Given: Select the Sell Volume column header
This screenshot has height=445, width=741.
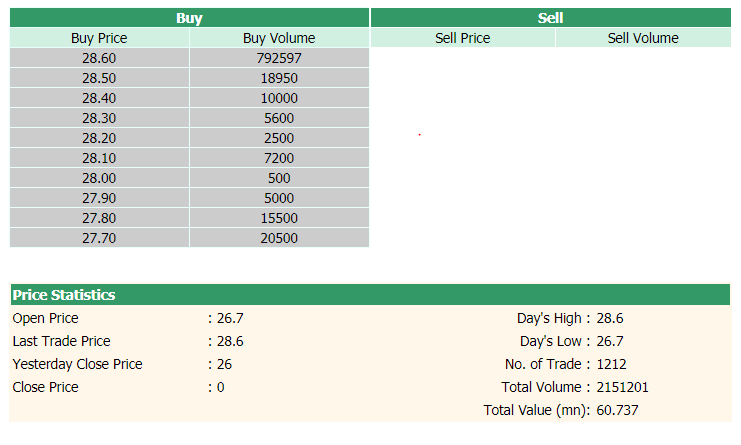Looking at the screenshot, I should (x=643, y=38).
